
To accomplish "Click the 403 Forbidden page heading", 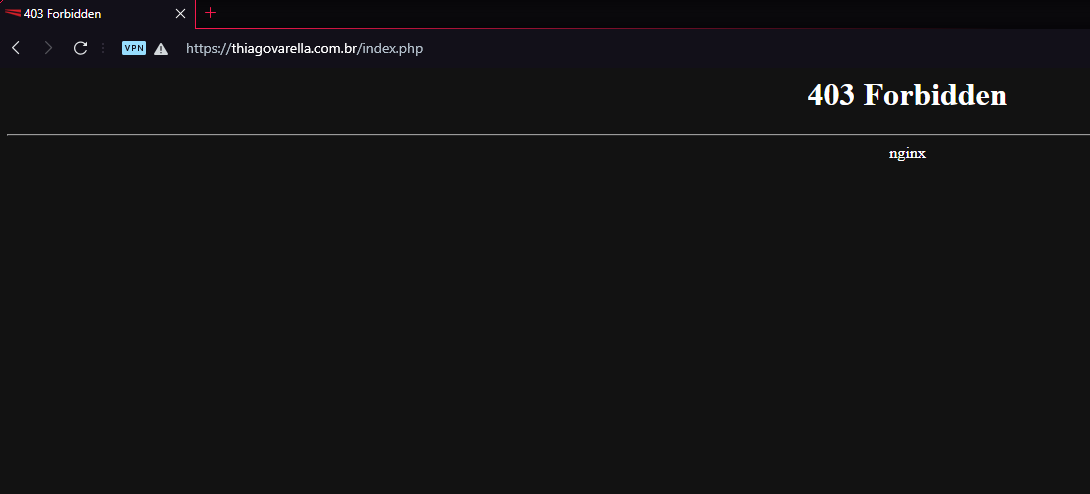I will point(906,95).
